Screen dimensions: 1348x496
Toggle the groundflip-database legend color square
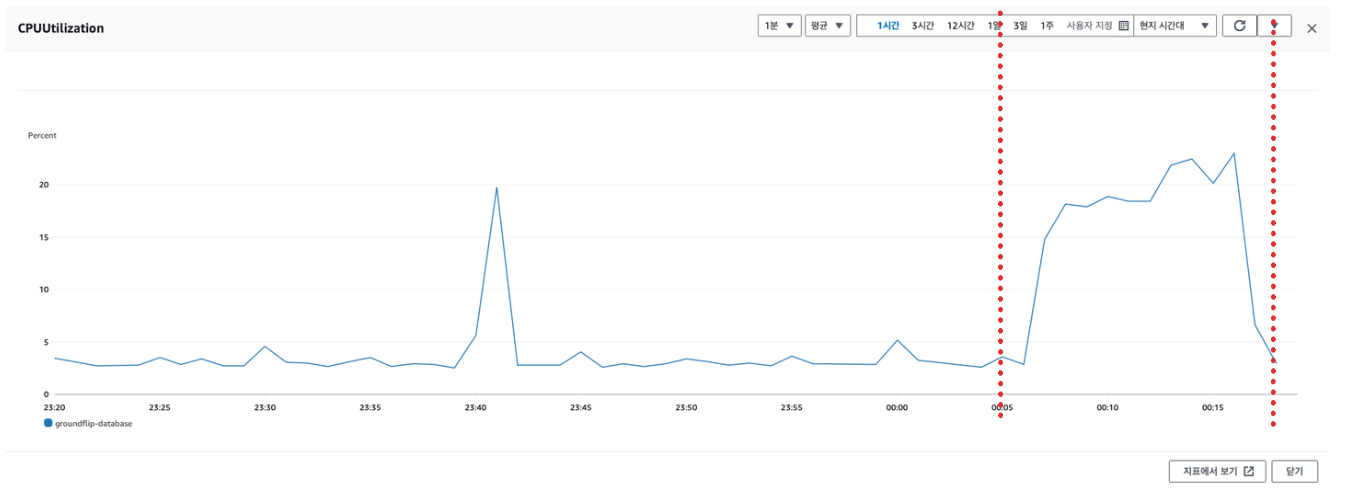[48, 423]
